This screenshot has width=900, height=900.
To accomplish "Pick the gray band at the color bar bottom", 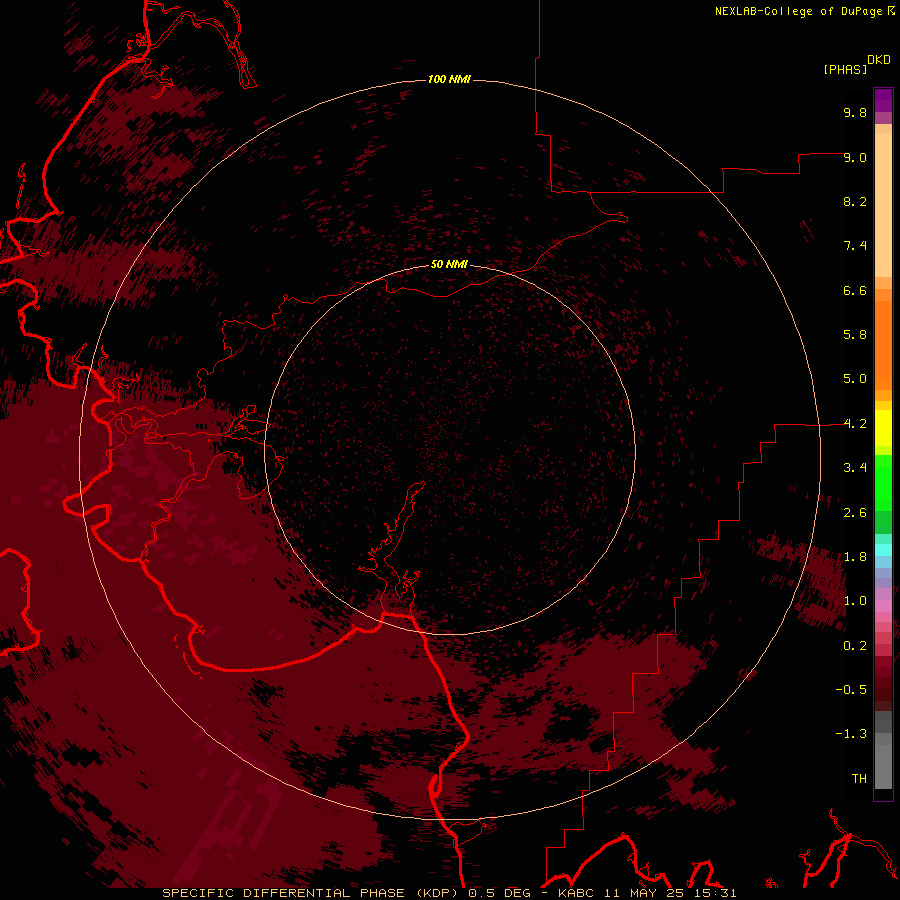I will [883, 766].
